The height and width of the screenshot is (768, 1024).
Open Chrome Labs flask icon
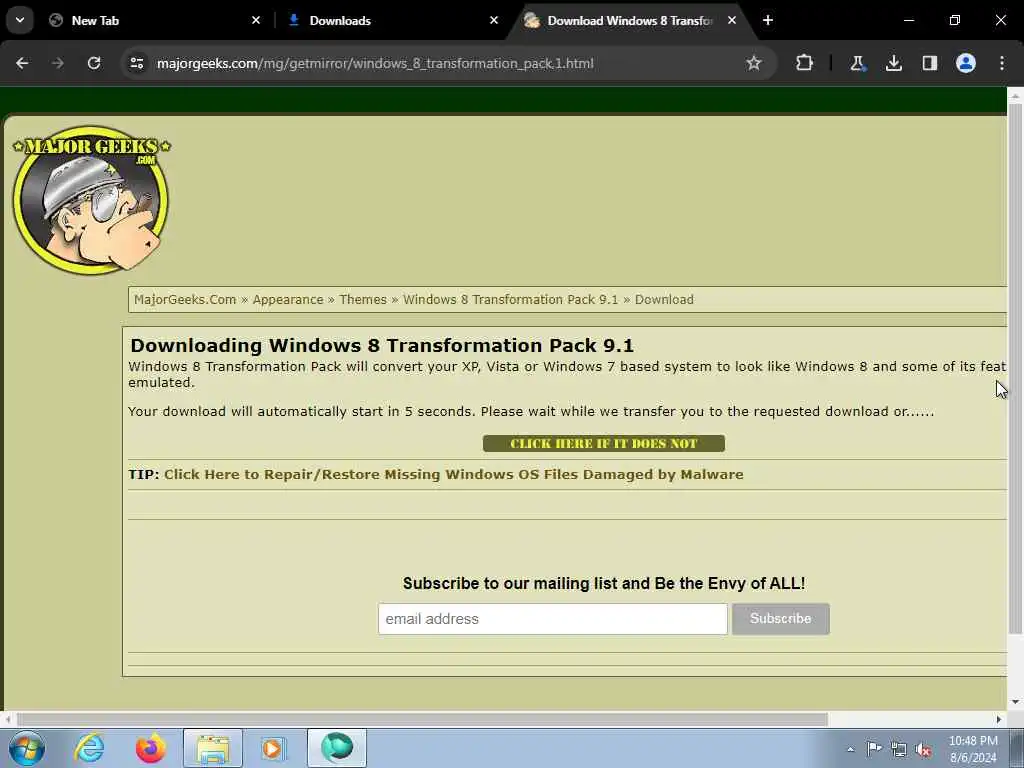coord(857,63)
